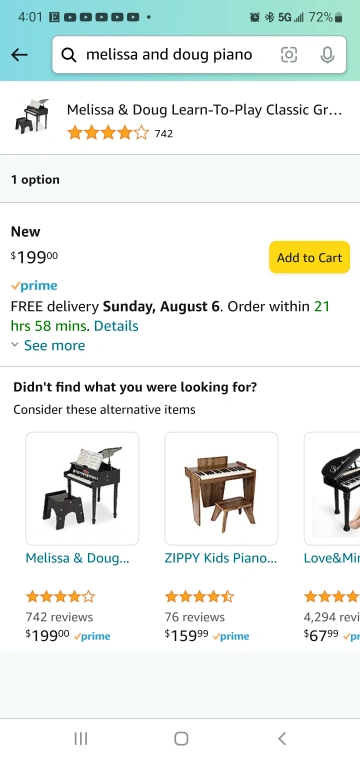The image size is (360, 760).
Task: Tap the Love&Mini piano title
Action: tap(331, 558)
